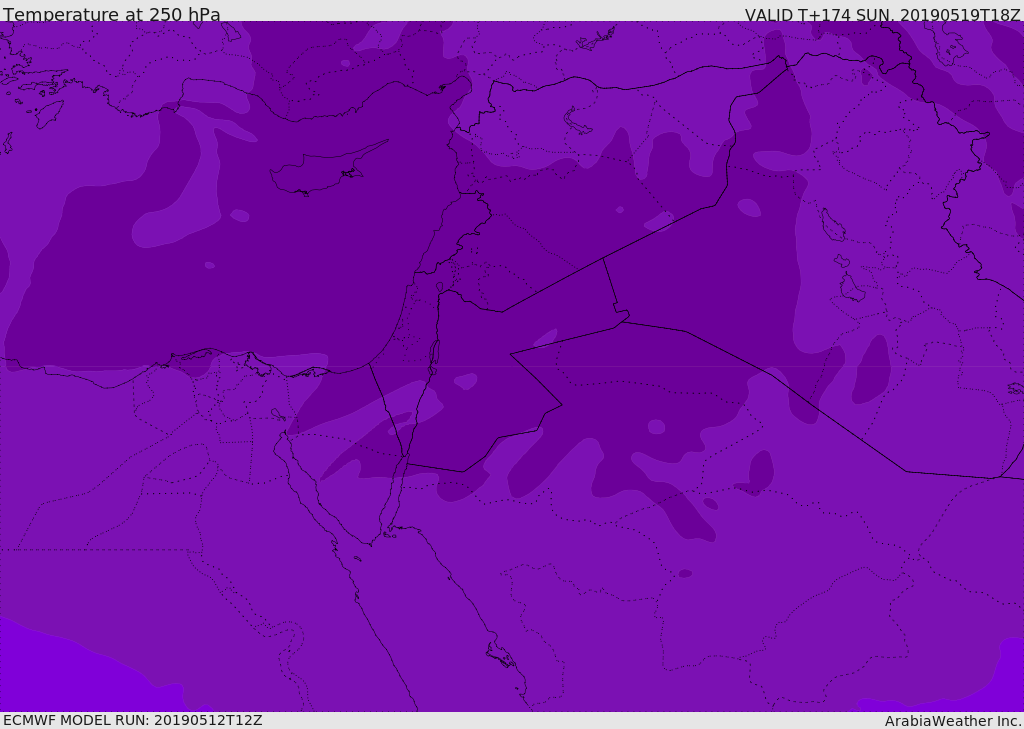Click the ECMWF MODEL RUN label
Screen dimensions: 1024x729
(132, 720)
